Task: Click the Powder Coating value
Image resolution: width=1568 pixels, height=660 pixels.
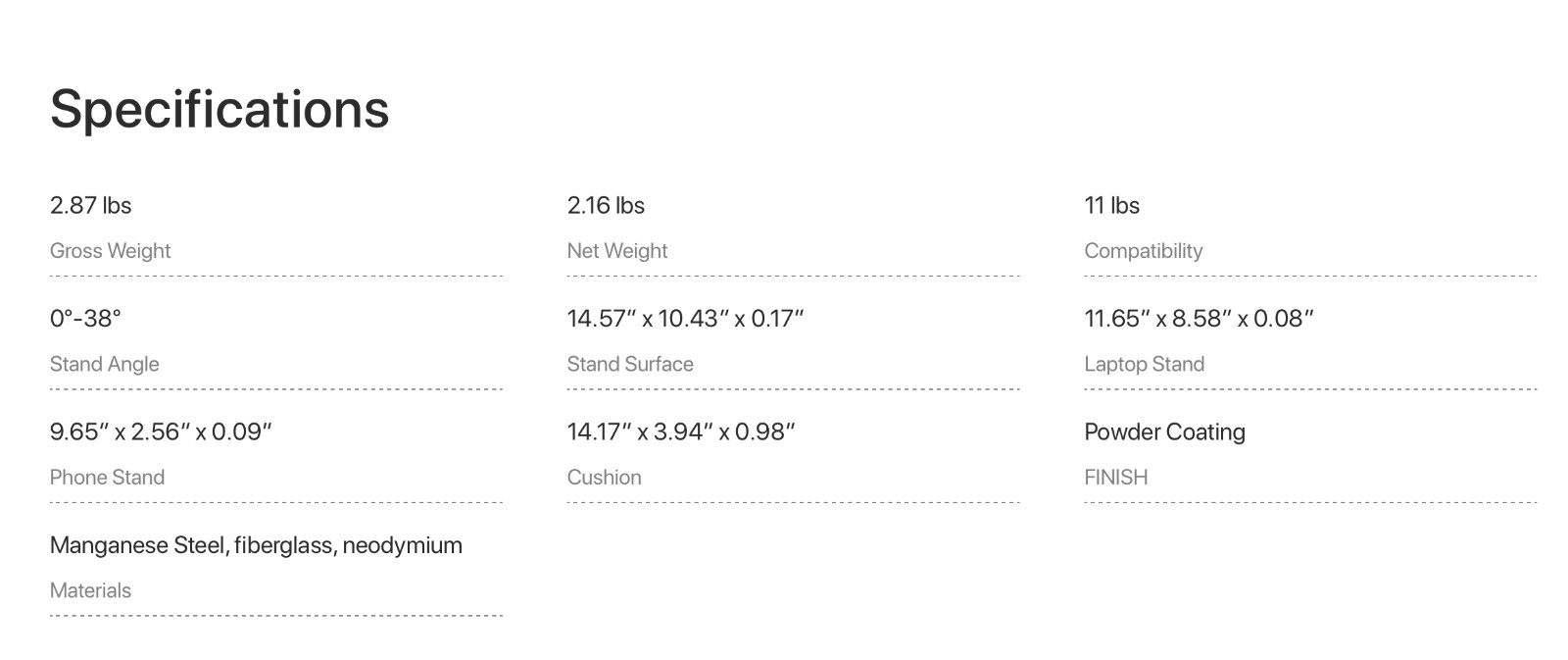Action: click(1164, 432)
